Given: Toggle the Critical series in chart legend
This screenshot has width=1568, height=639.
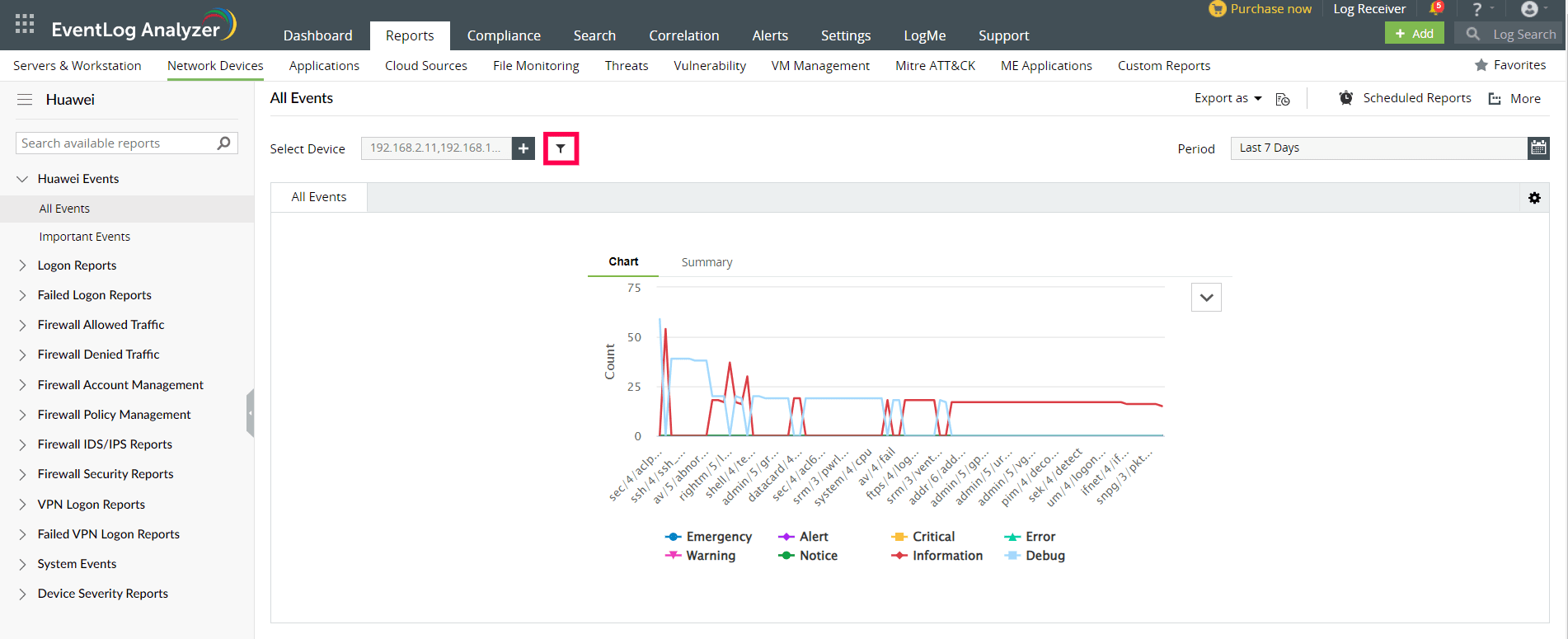Looking at the screenshot, I should click(922, 537).
